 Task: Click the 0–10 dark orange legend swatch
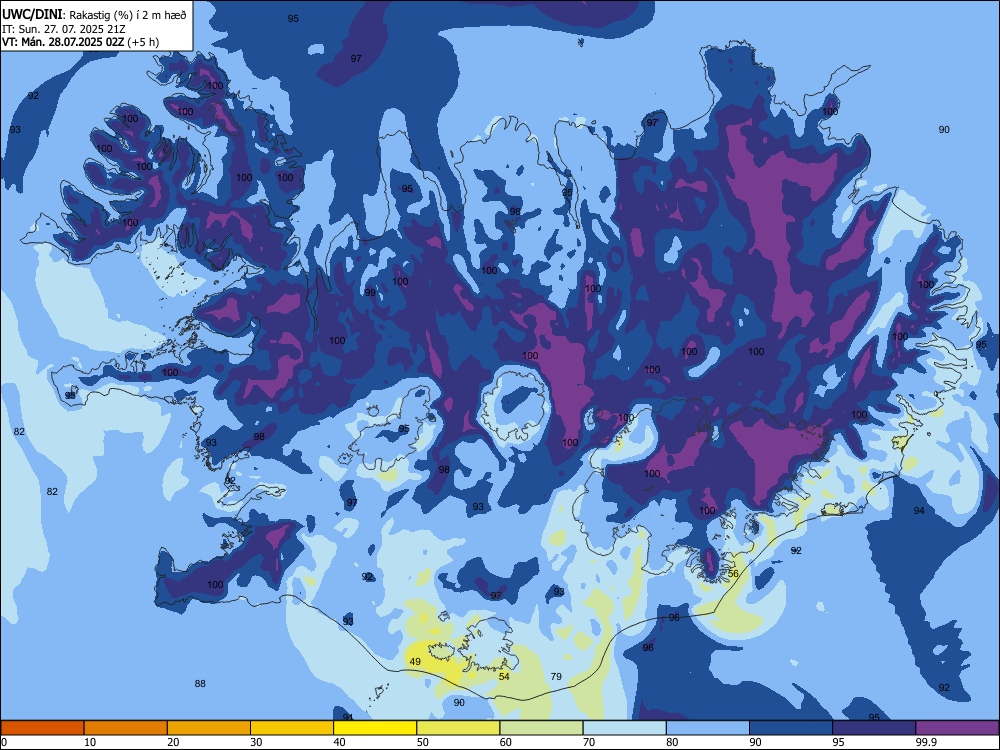click(42, 728)
